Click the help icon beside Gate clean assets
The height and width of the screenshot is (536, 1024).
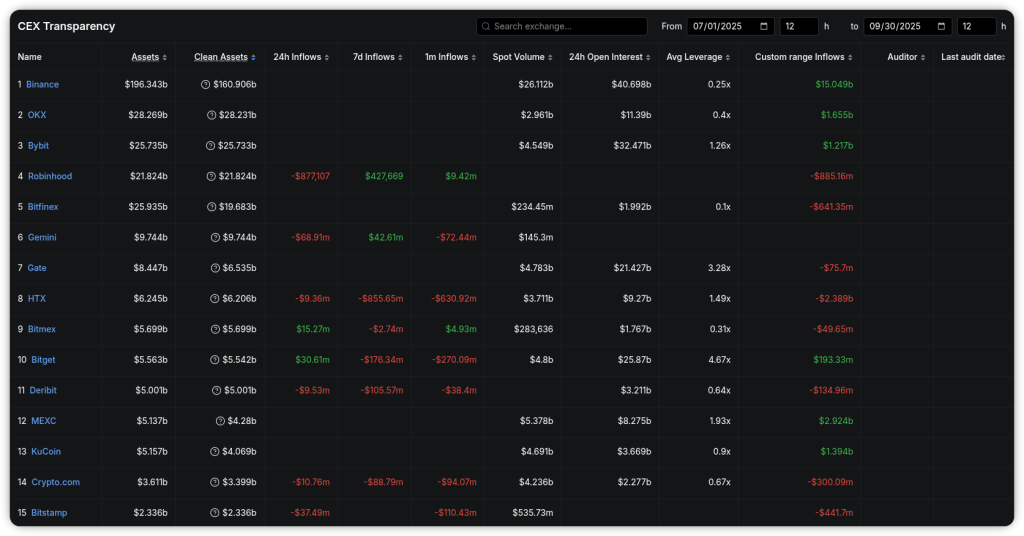coord(215,268)
